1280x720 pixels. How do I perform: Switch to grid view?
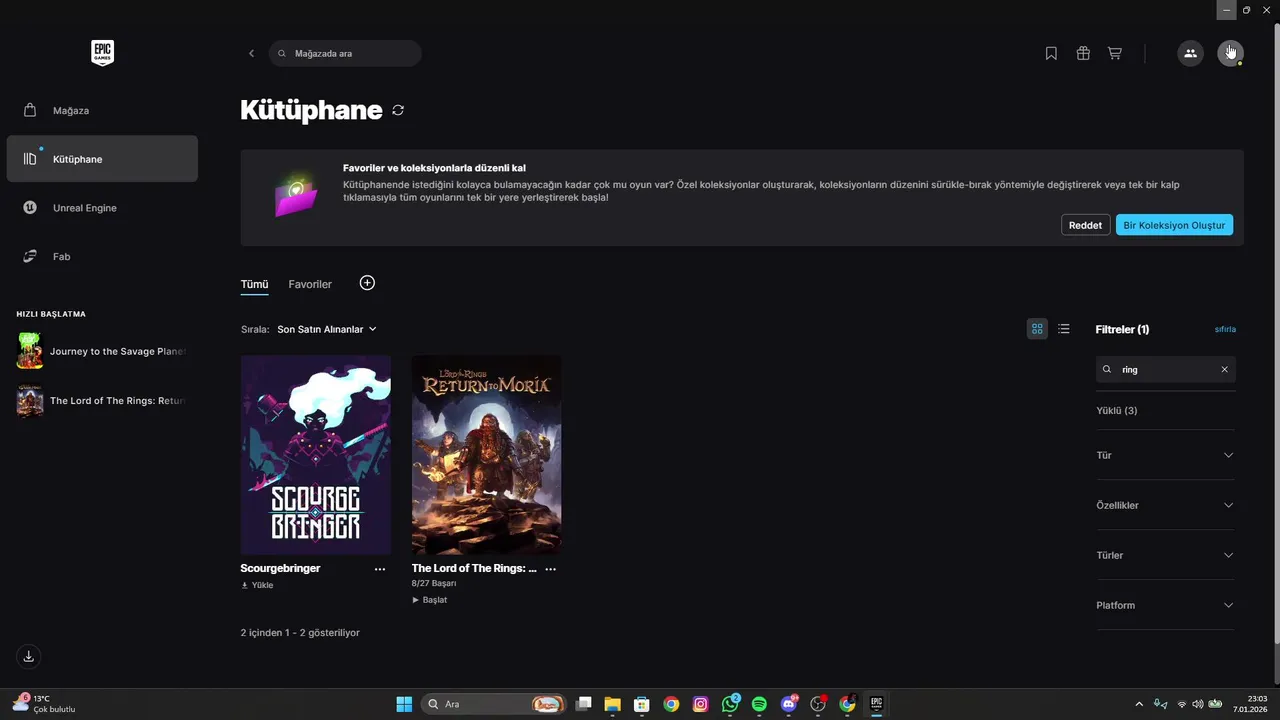1037,328
